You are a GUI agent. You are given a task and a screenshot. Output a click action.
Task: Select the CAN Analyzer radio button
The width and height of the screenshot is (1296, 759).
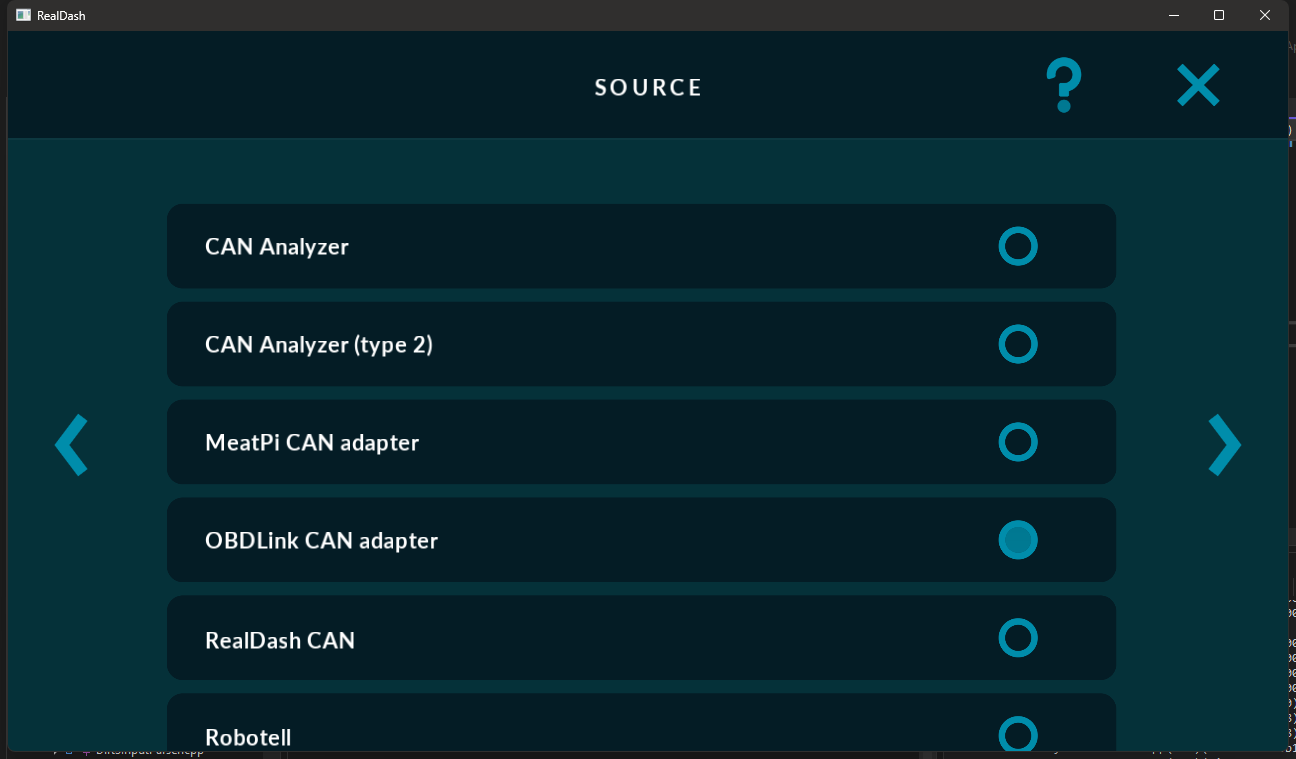point(1017,246)
